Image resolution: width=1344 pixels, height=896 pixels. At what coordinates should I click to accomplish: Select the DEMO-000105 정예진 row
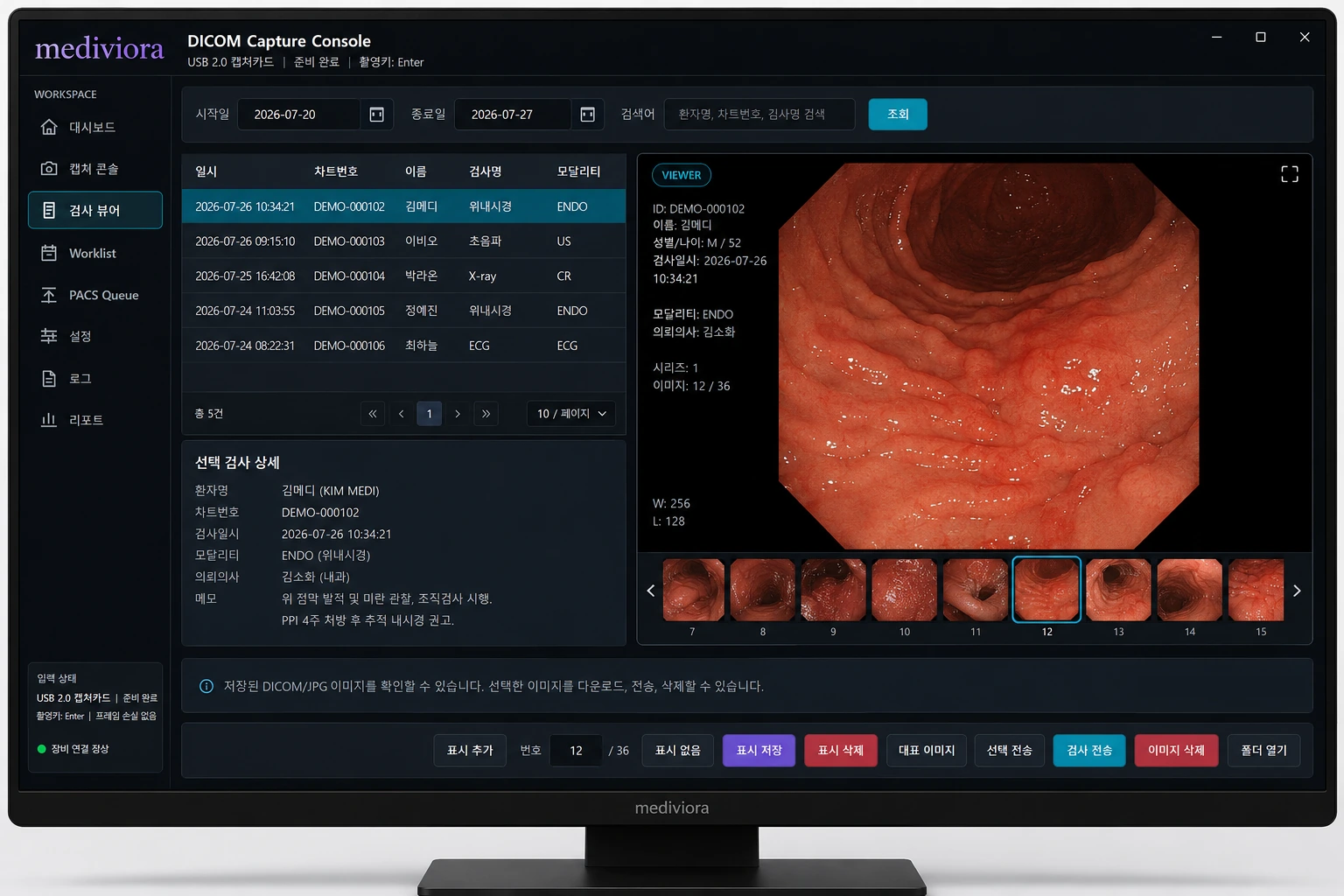(x=403, y=311)
